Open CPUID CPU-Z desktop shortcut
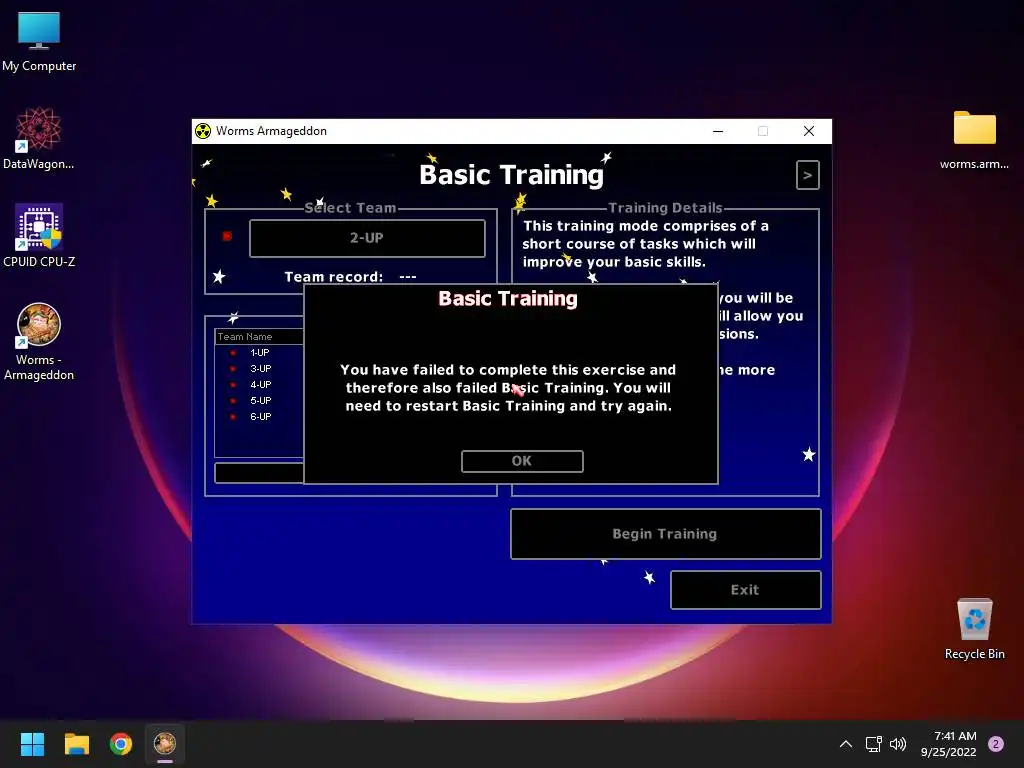Image resolution: width=1024 pixels, height=768 pixels. 39,236
